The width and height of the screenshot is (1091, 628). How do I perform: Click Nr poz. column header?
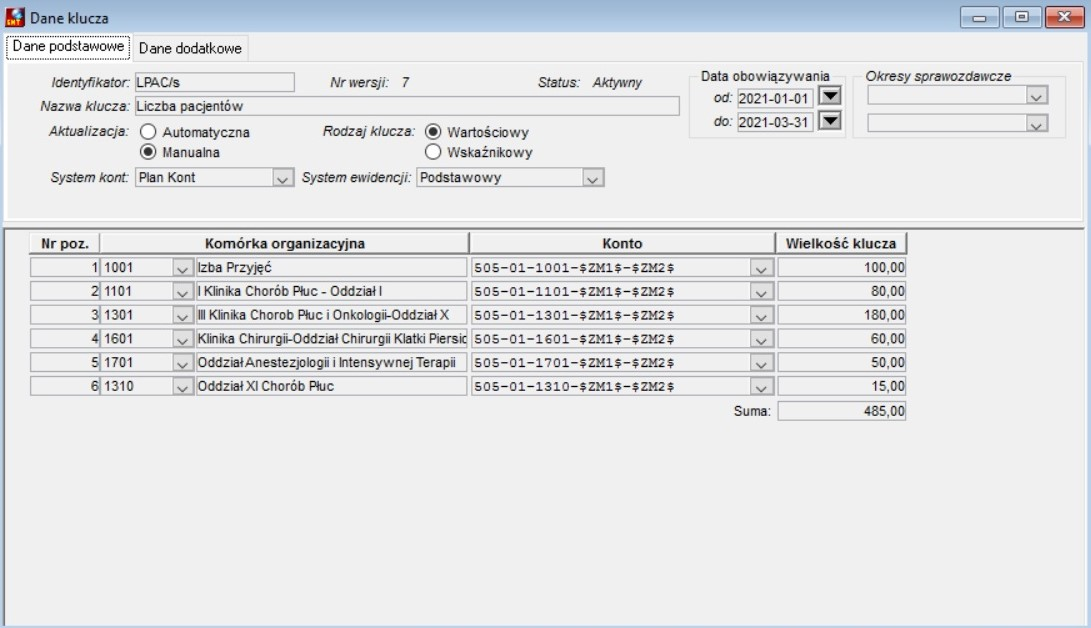tap(65, 243)
